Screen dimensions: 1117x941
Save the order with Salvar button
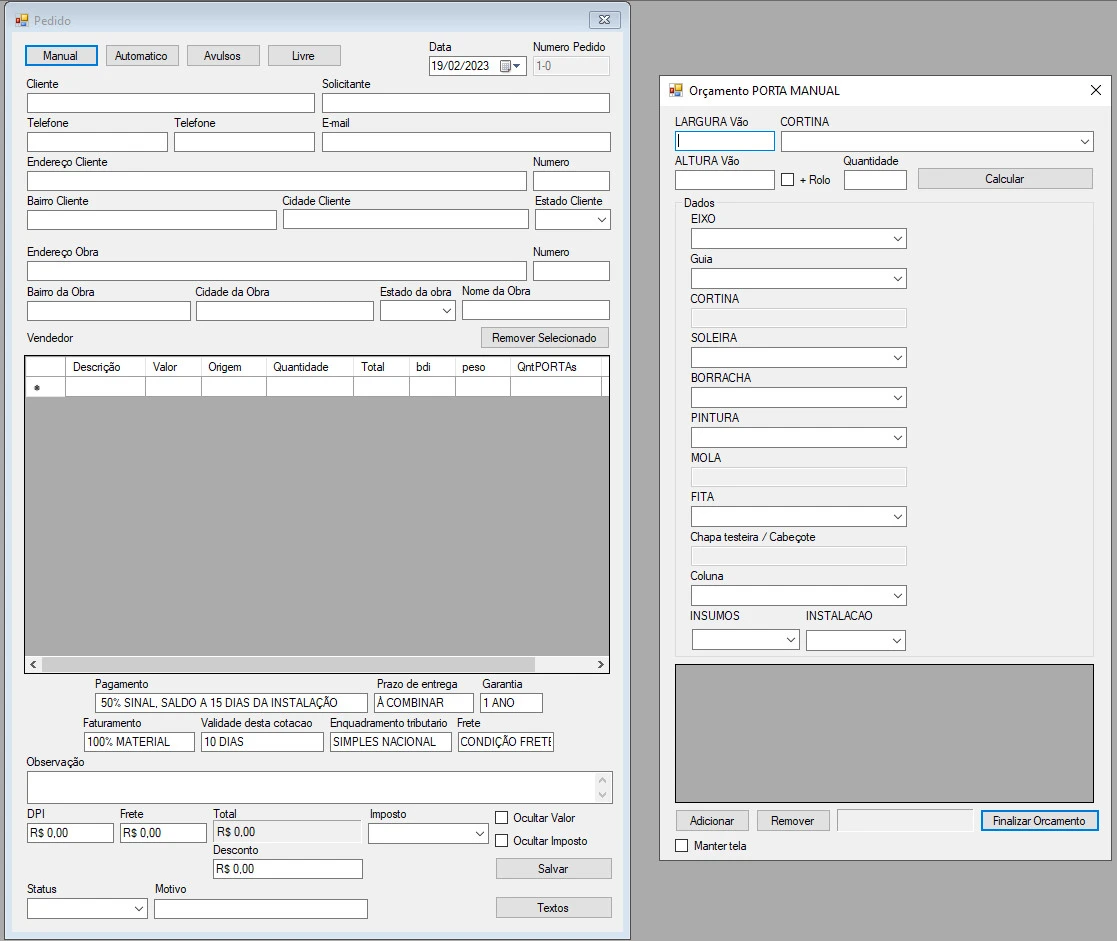coord(553,869)
